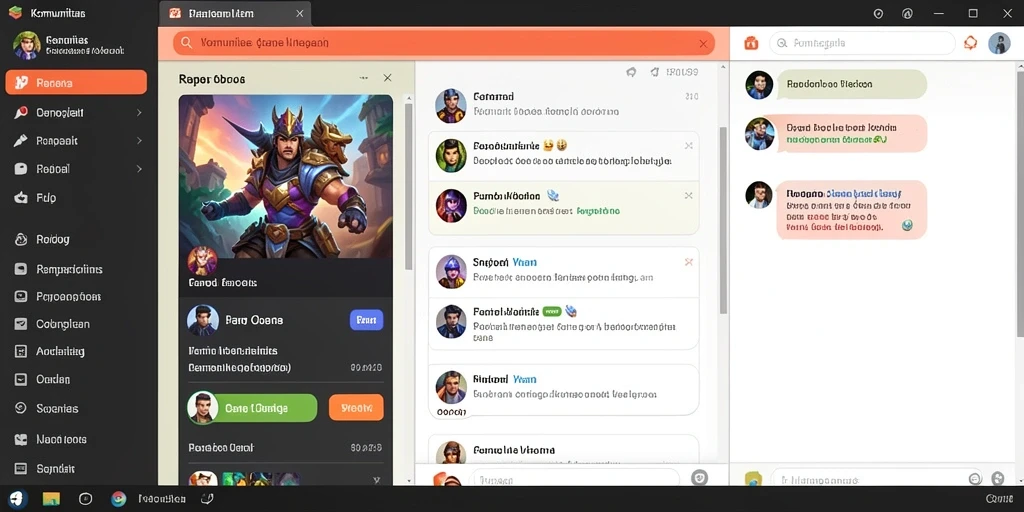Click the Fdp sidebar icon
1024x512 pixels.
pos(21,197)
